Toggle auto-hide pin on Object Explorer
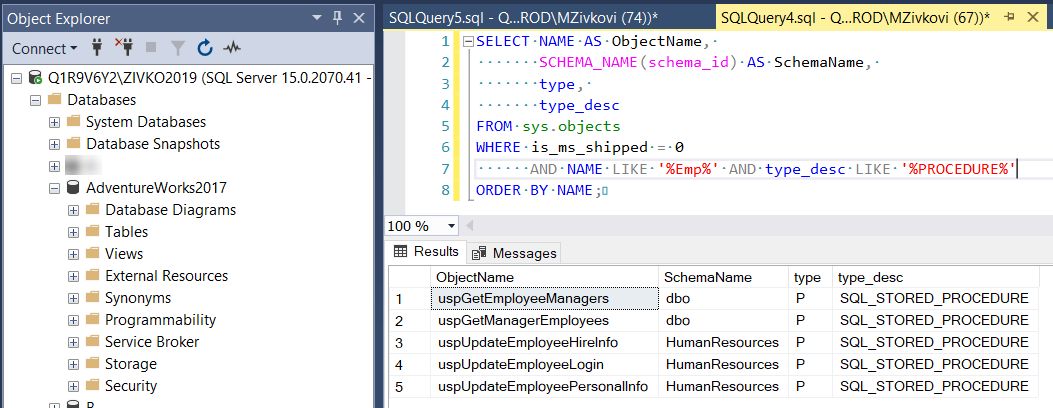1053x408 pixels. [337, 18]
